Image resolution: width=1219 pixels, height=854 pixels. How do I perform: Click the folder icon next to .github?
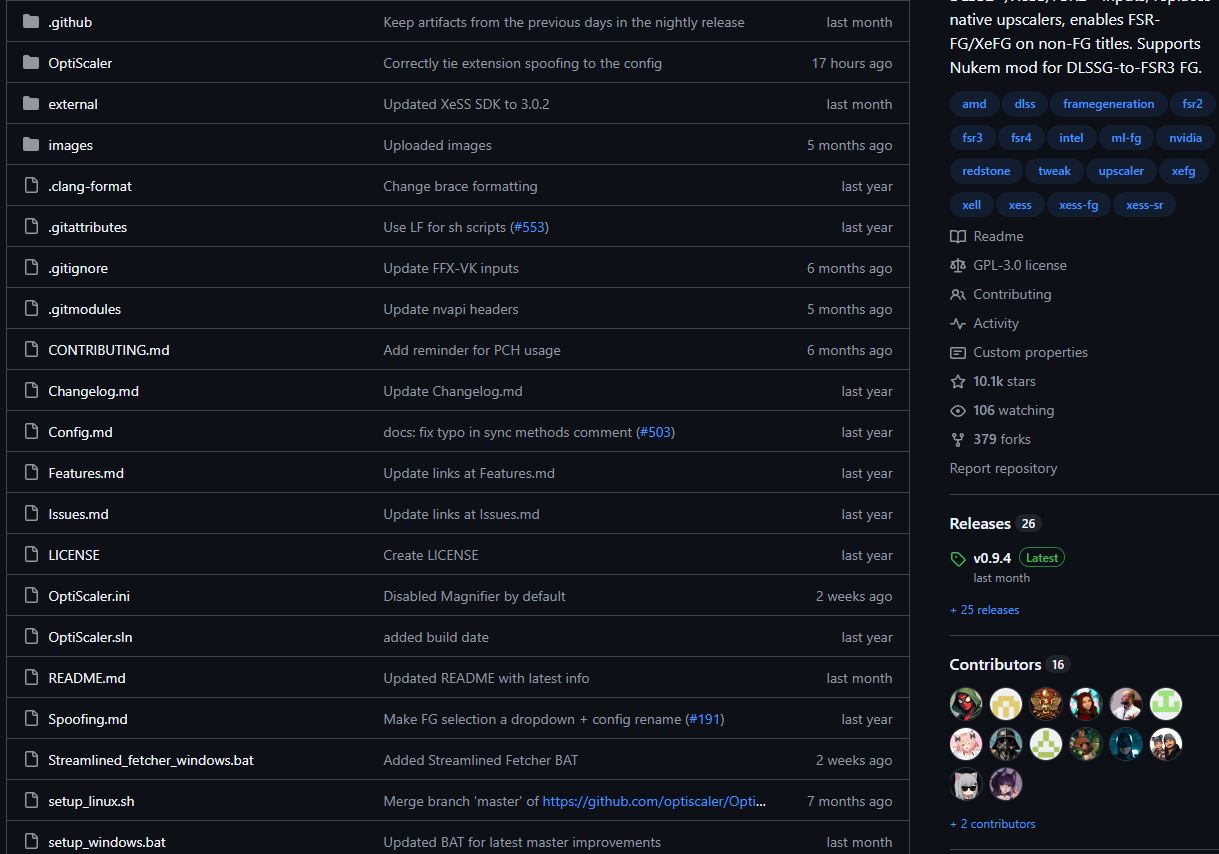click(30, 22)
